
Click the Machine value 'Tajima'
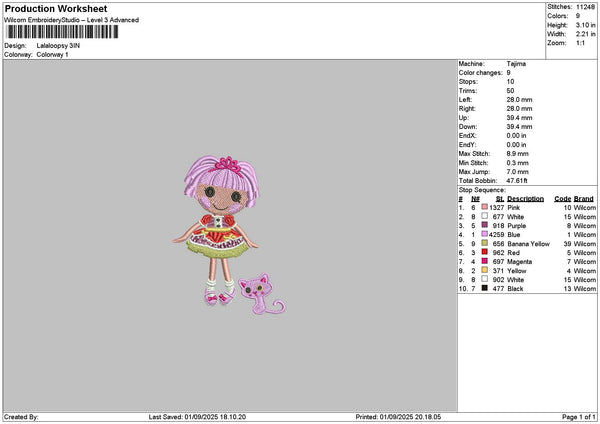pos(516,64)
